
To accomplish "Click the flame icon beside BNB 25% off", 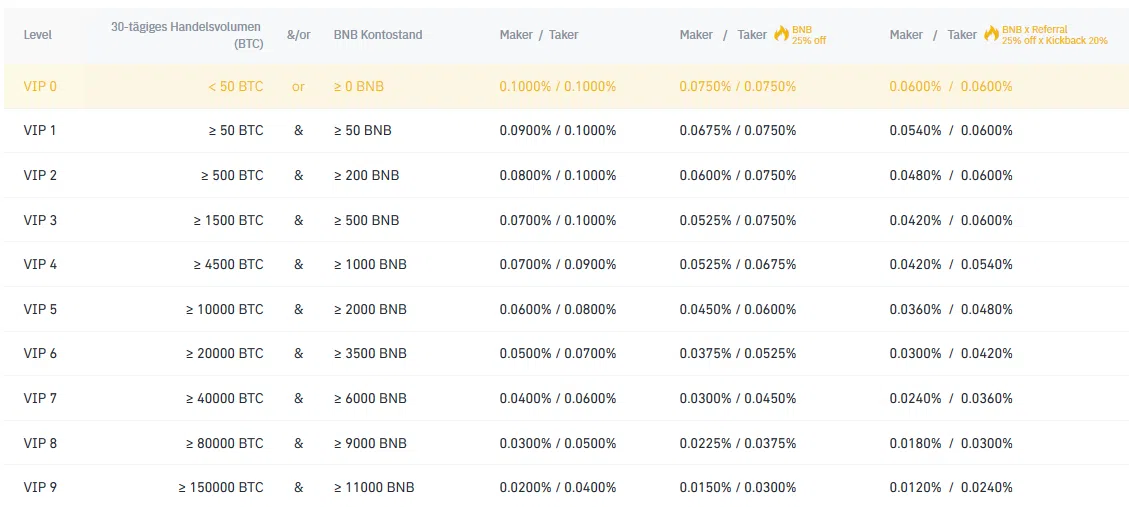I will pos(781,34).
